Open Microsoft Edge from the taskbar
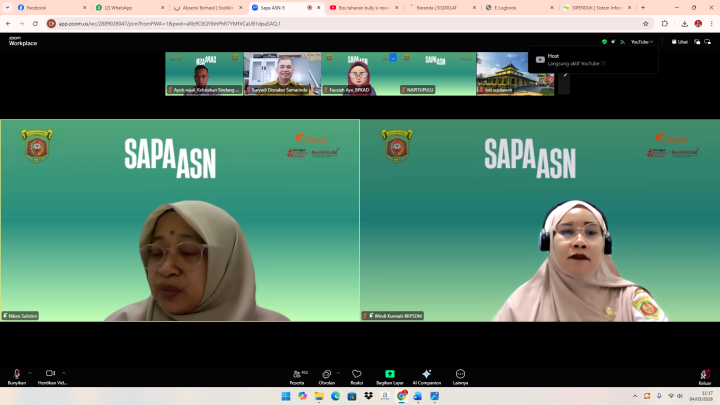Screen dimensions: 720x405 tap(335, 396)
